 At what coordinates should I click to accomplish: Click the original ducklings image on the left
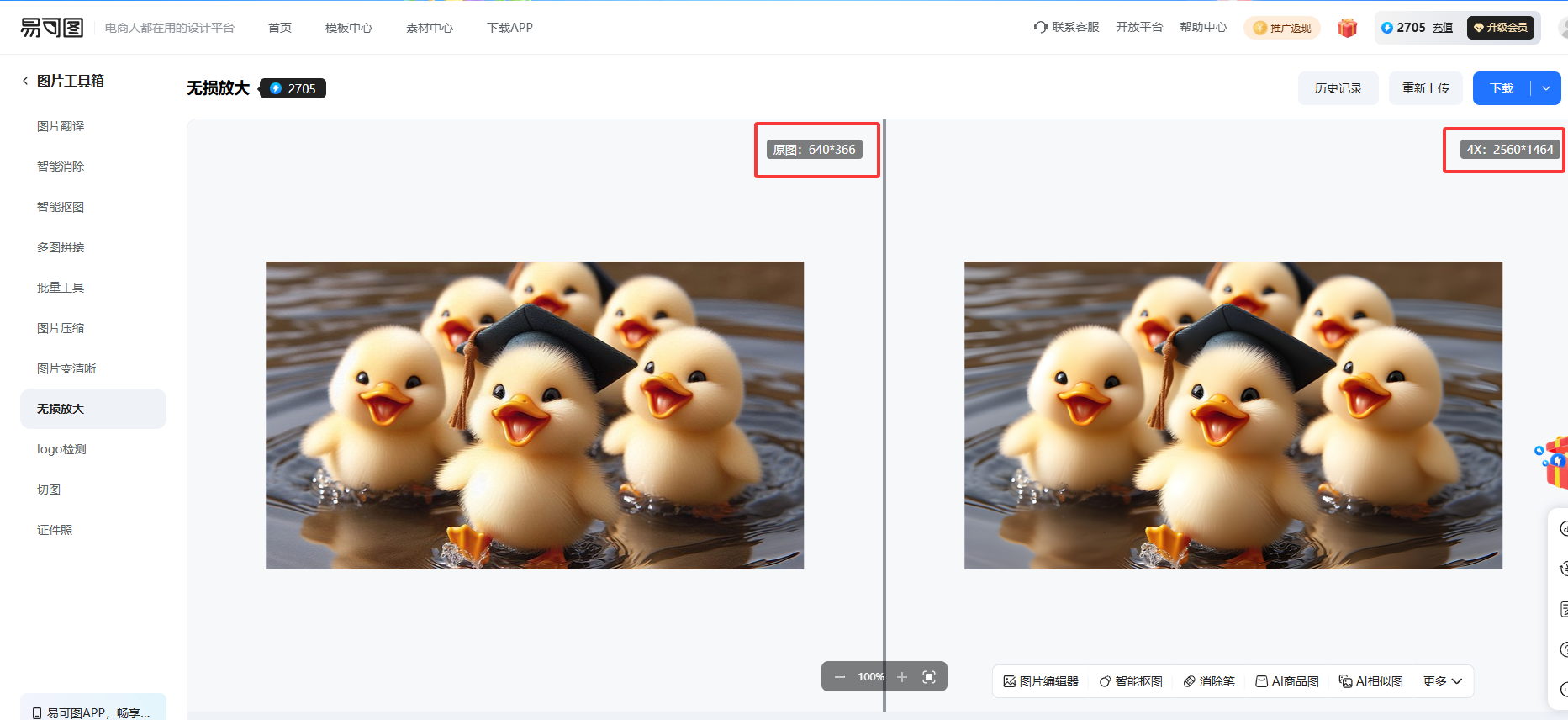coord(535,416)
